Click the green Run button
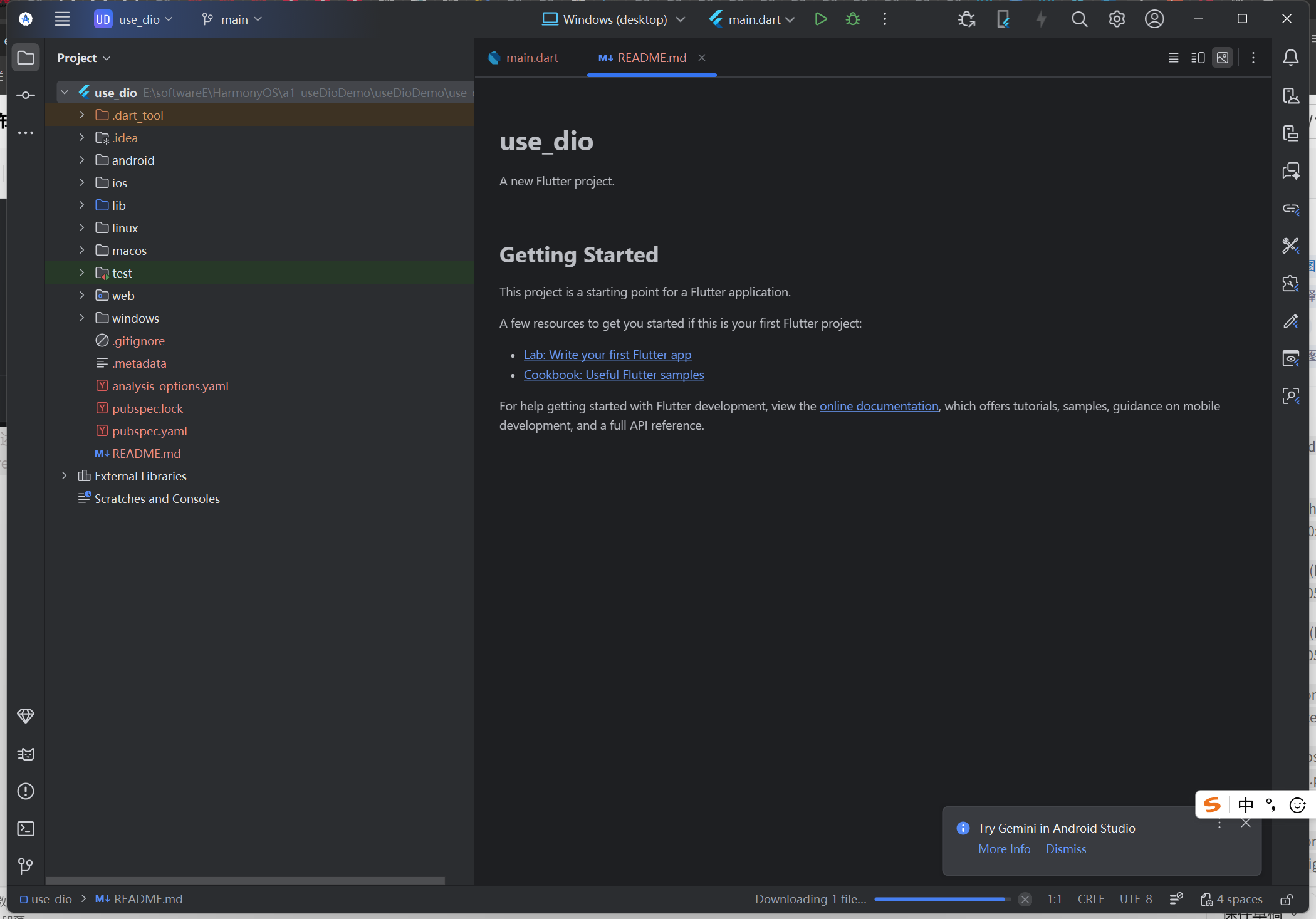1316x919 pixels. (820, 19)
